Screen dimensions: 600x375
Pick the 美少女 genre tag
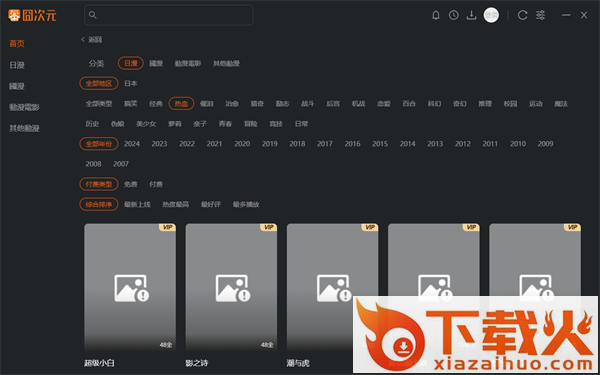click(x=146, y=124)
